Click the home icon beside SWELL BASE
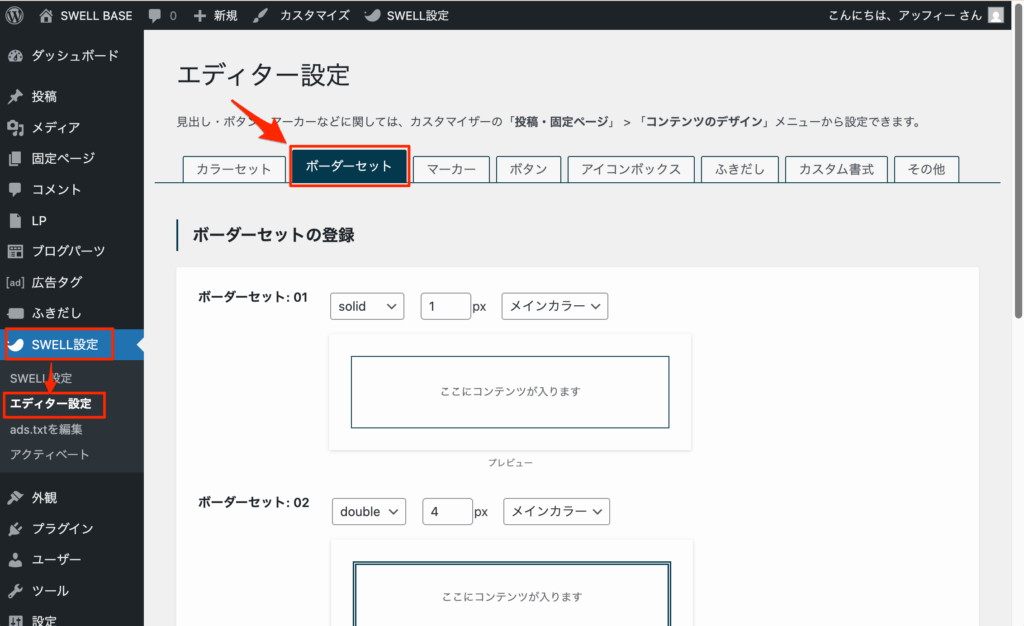This screenshot has width=1024, height=626. tap(47, 16)
